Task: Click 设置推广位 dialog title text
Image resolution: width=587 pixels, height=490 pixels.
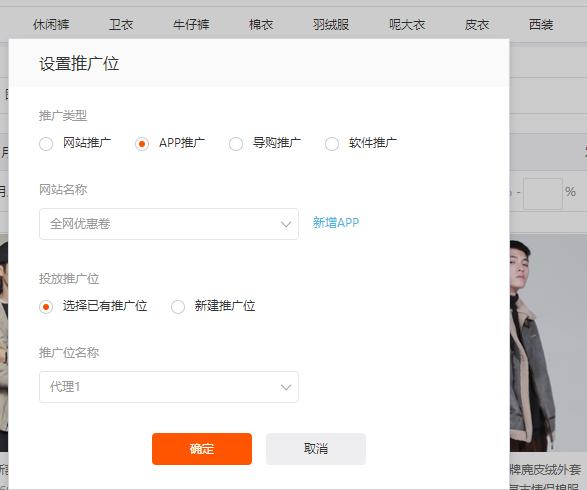Action: point(79,64)
